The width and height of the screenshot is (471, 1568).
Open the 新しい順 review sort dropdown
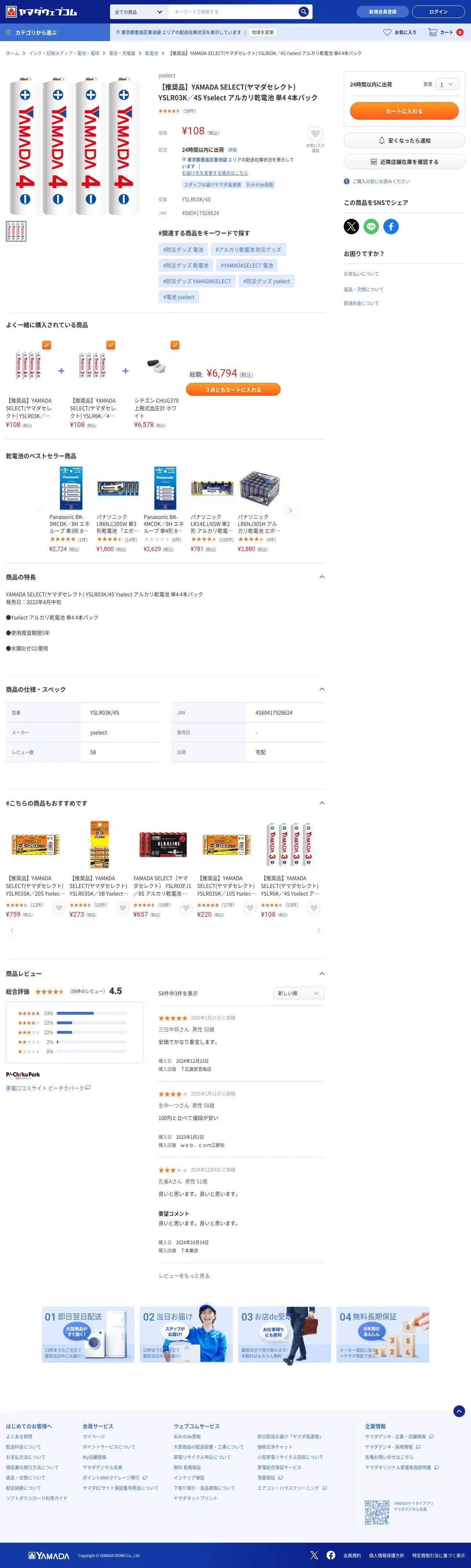click(x=299, y=993)
